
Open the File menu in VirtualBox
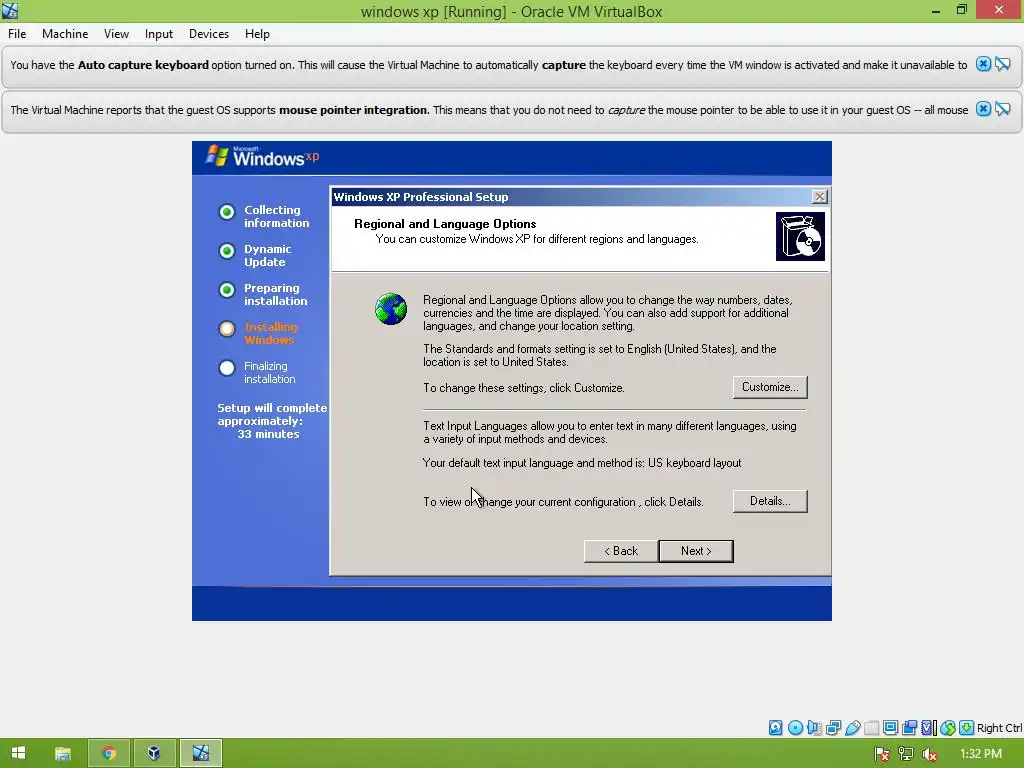pos(17,34)
